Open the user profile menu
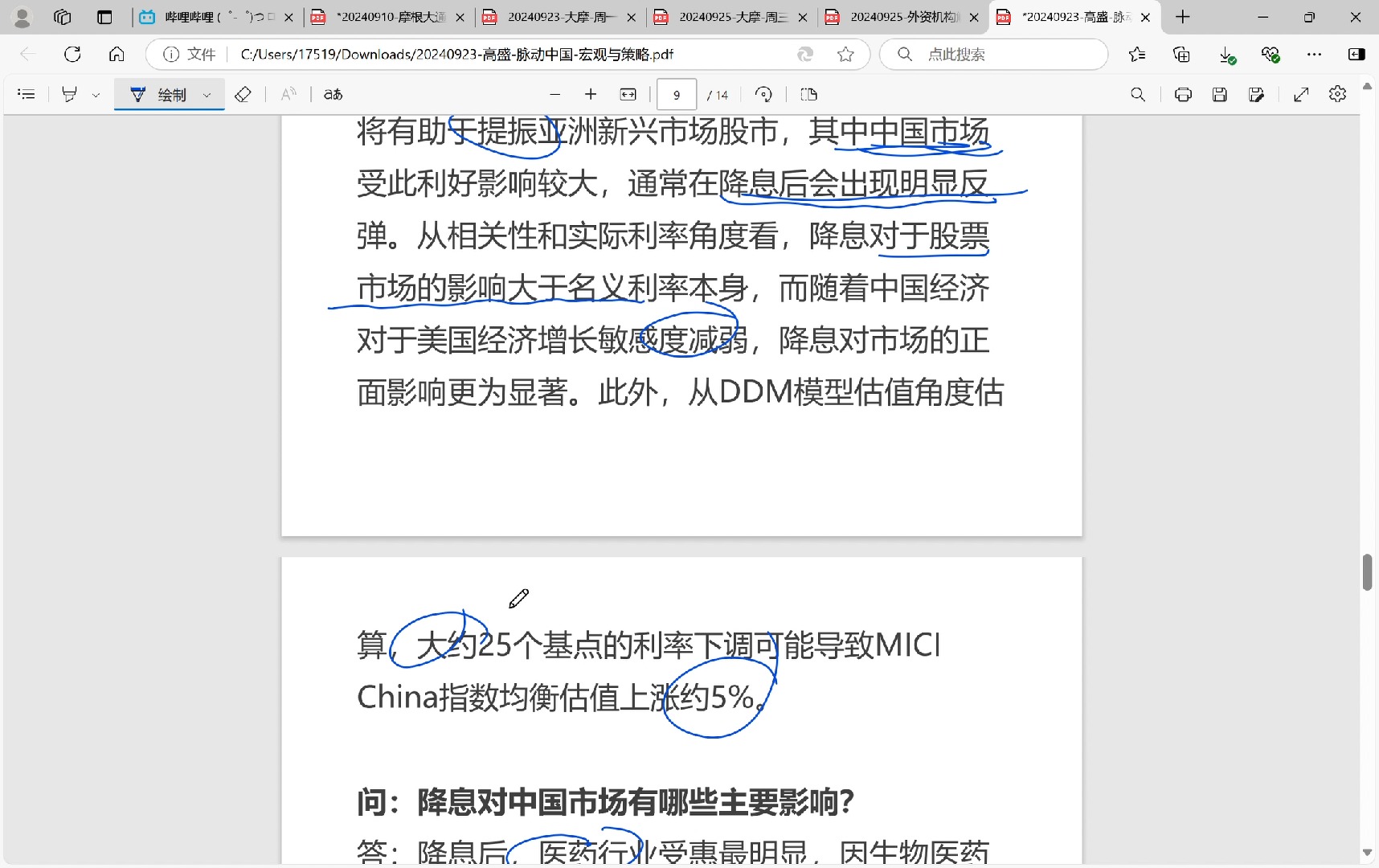 coord(23,17)
